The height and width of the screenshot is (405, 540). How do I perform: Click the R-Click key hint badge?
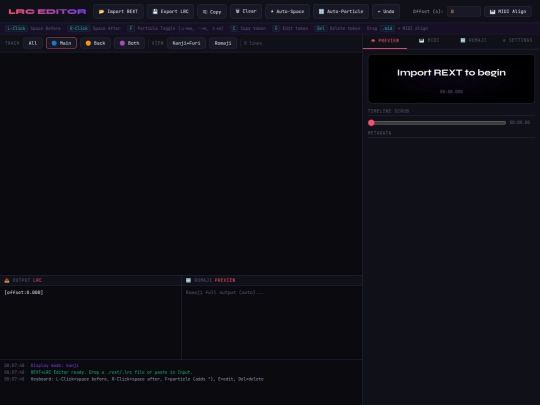[x=79, y=28]
